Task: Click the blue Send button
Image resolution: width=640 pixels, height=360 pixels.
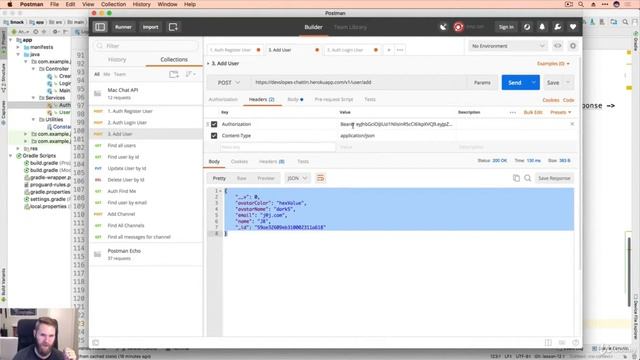Action: coord(515,82)
